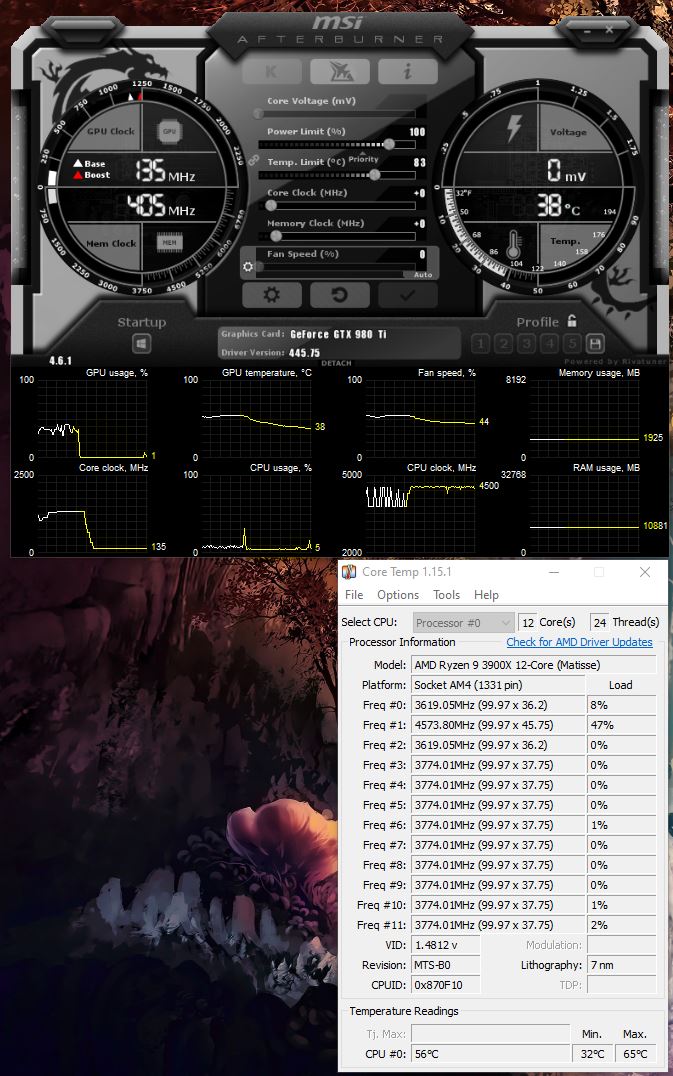Open the File menu in Core Temp
Screen dimensions: 673x1076
(354, 595)
